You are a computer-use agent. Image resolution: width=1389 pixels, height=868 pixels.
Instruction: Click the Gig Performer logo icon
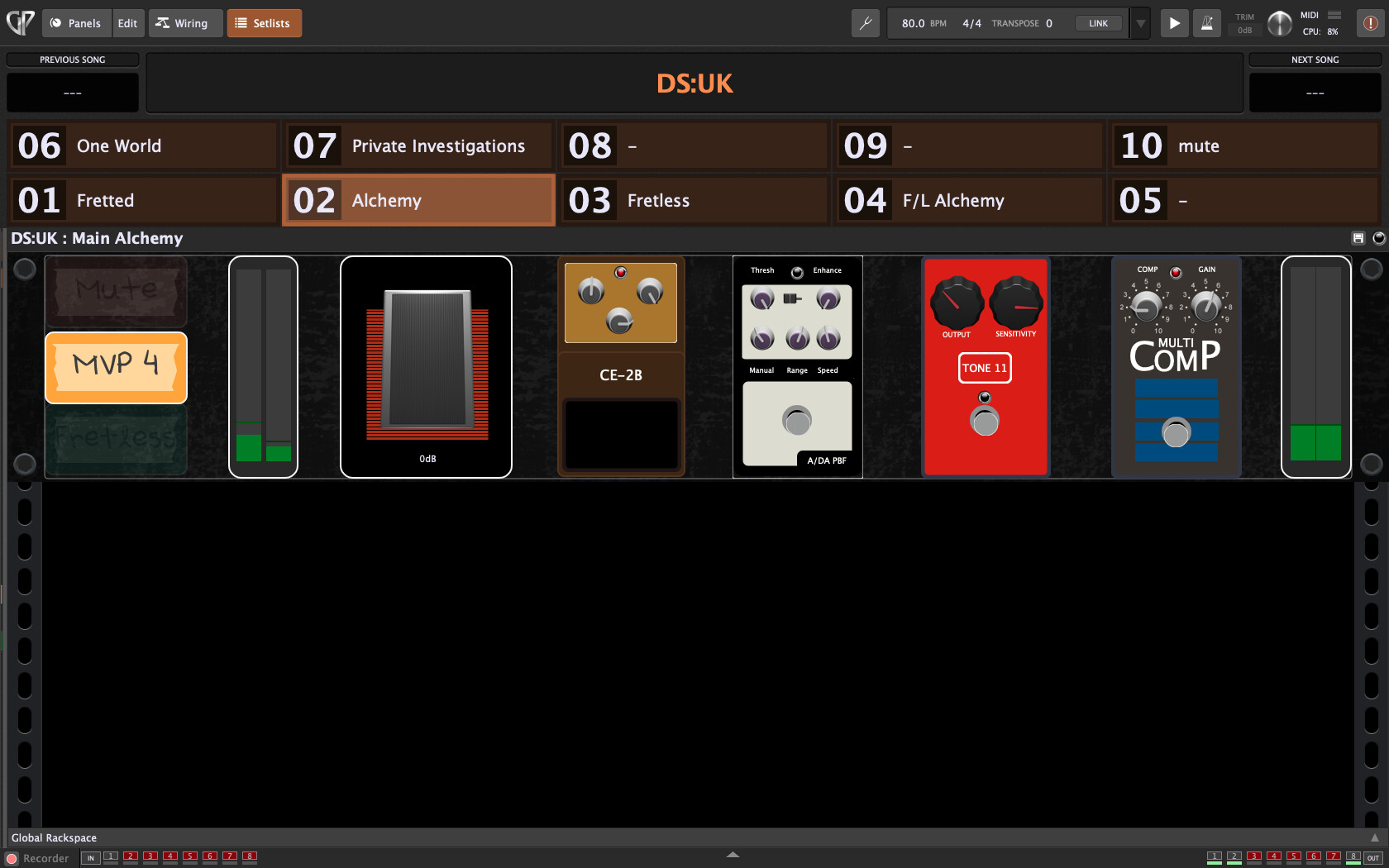(21, 22)
